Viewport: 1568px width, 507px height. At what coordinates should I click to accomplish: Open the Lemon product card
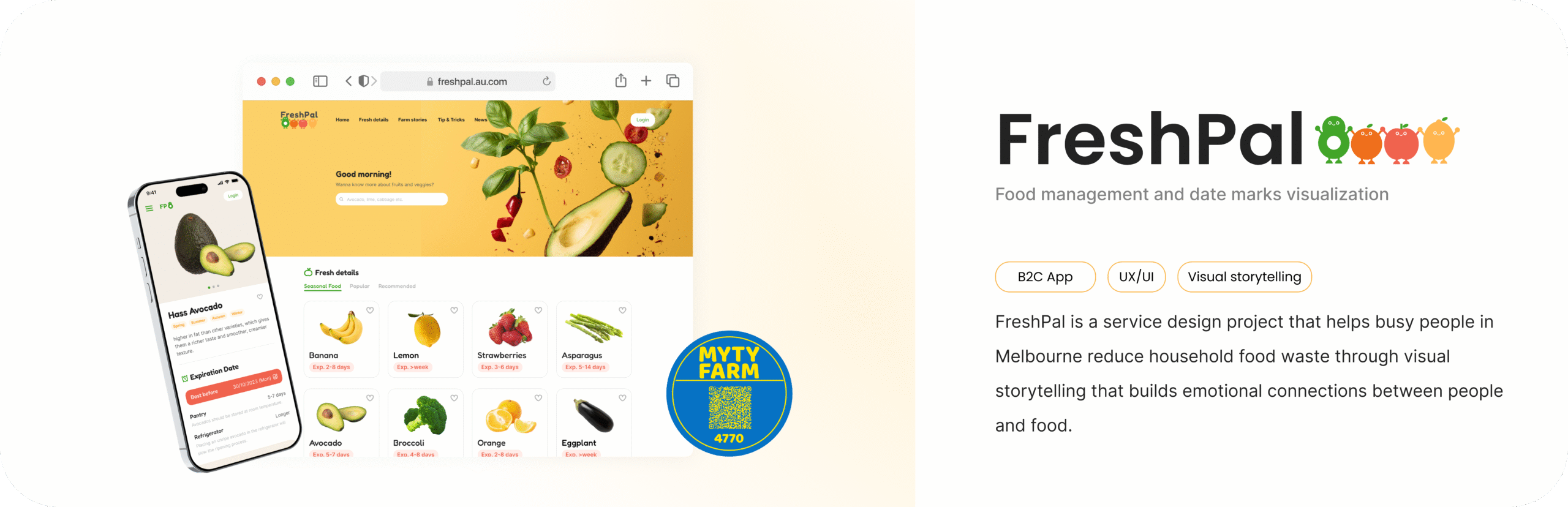point(425,339)
